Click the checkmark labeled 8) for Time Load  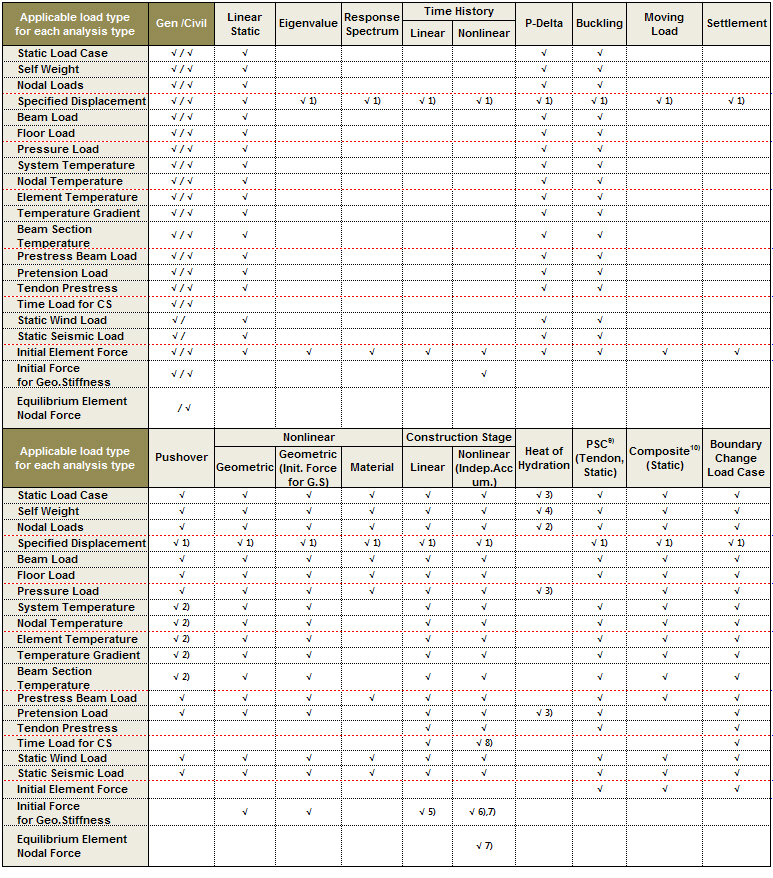click(483, 743)
